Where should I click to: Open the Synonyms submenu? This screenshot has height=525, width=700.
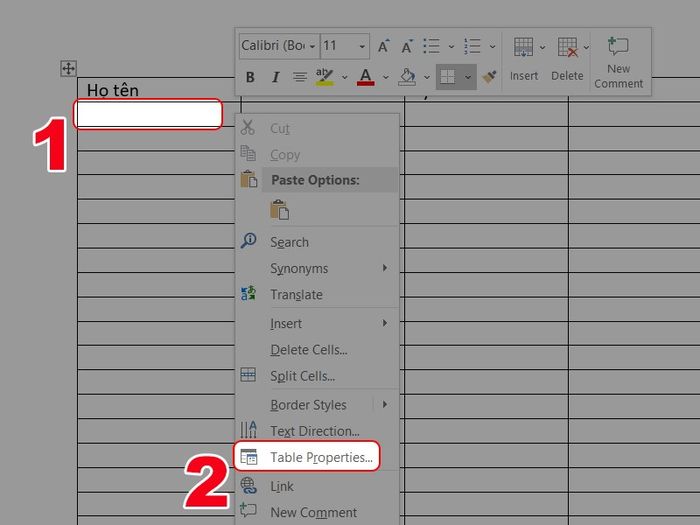(317, 268)
